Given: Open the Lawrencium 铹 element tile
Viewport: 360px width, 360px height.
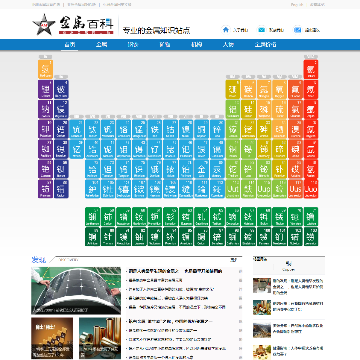Looking at the screenshot, I should click(x=311, y=236).
